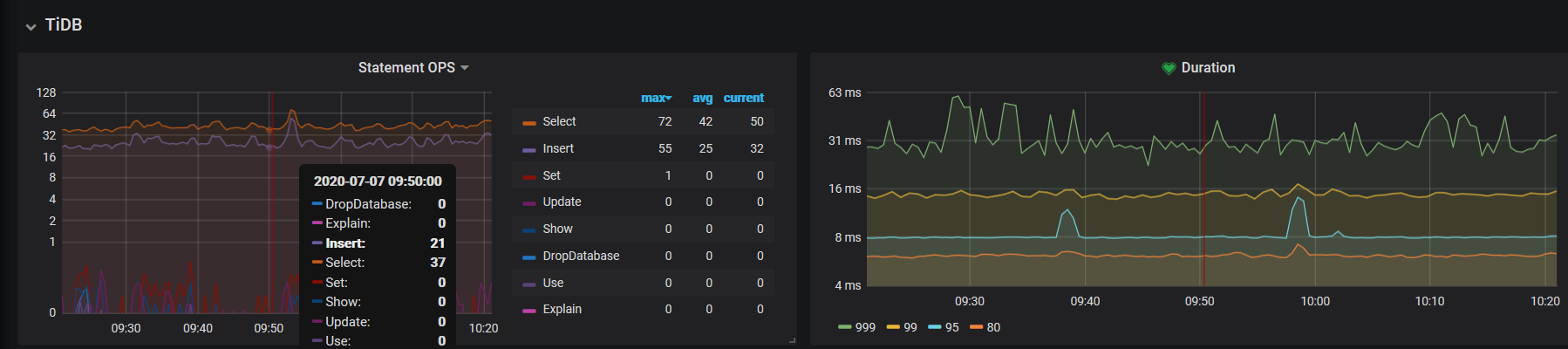Click the green heart alert icon

(x=1169, y=68)
